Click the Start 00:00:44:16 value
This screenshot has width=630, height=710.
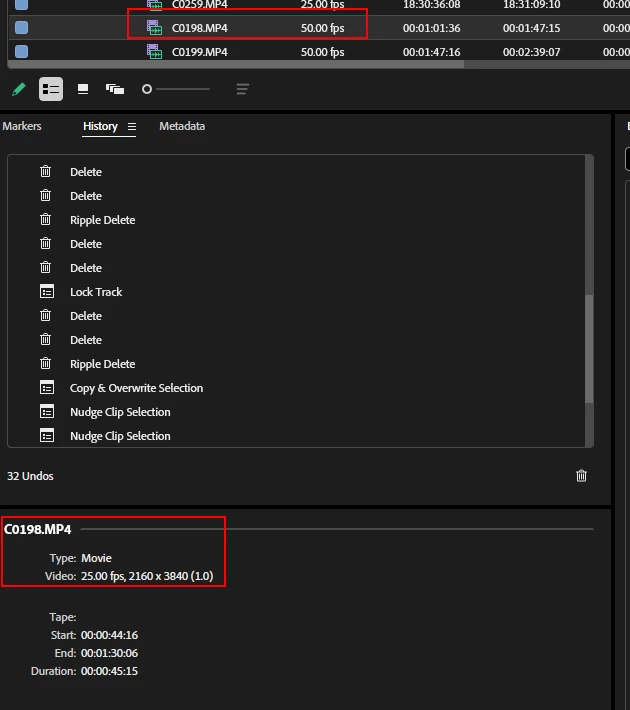109,635
